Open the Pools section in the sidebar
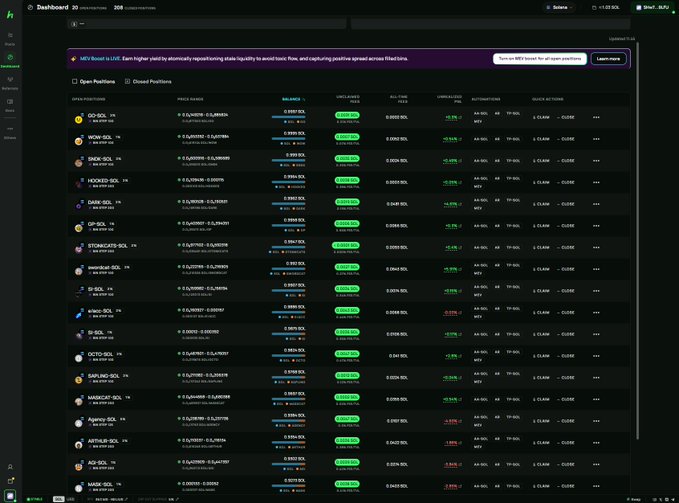 tap(10, 38)
